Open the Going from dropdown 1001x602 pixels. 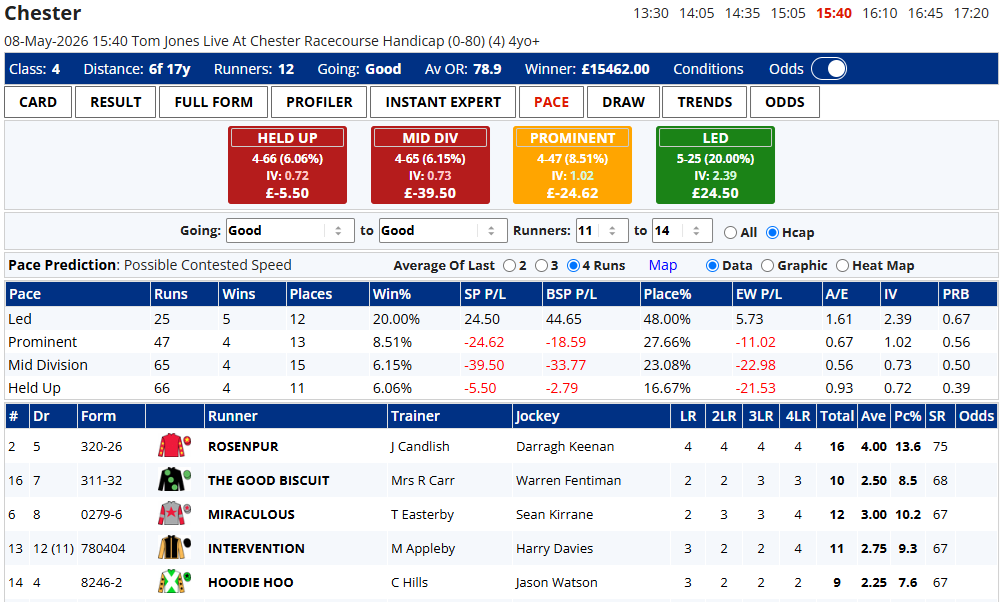point(290,230)
